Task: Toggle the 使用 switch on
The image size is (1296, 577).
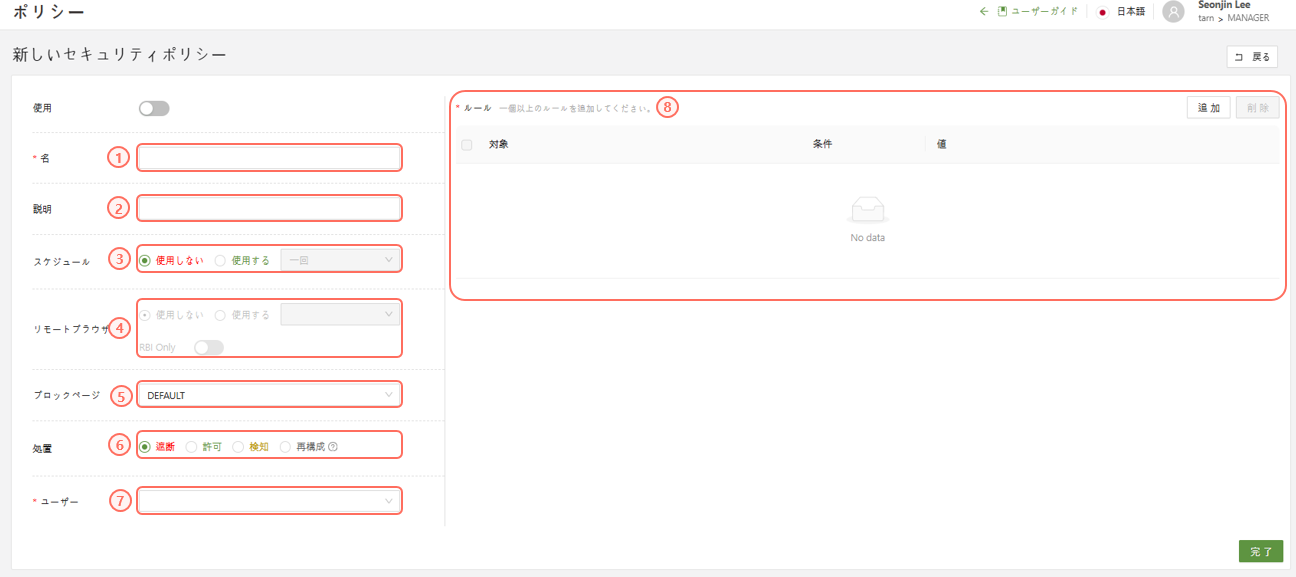Action: tap(154, 108)
